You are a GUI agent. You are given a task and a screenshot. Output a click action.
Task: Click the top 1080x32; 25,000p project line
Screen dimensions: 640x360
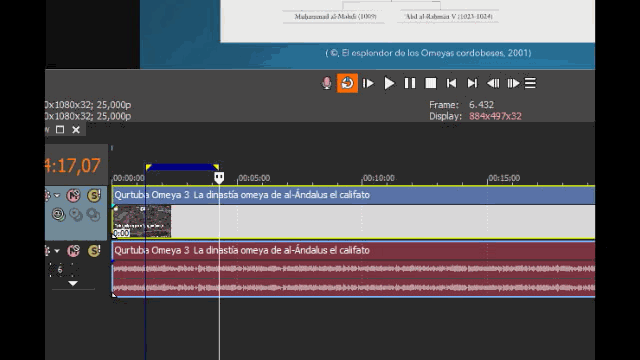pyautogui.click(x=88, y=105)
